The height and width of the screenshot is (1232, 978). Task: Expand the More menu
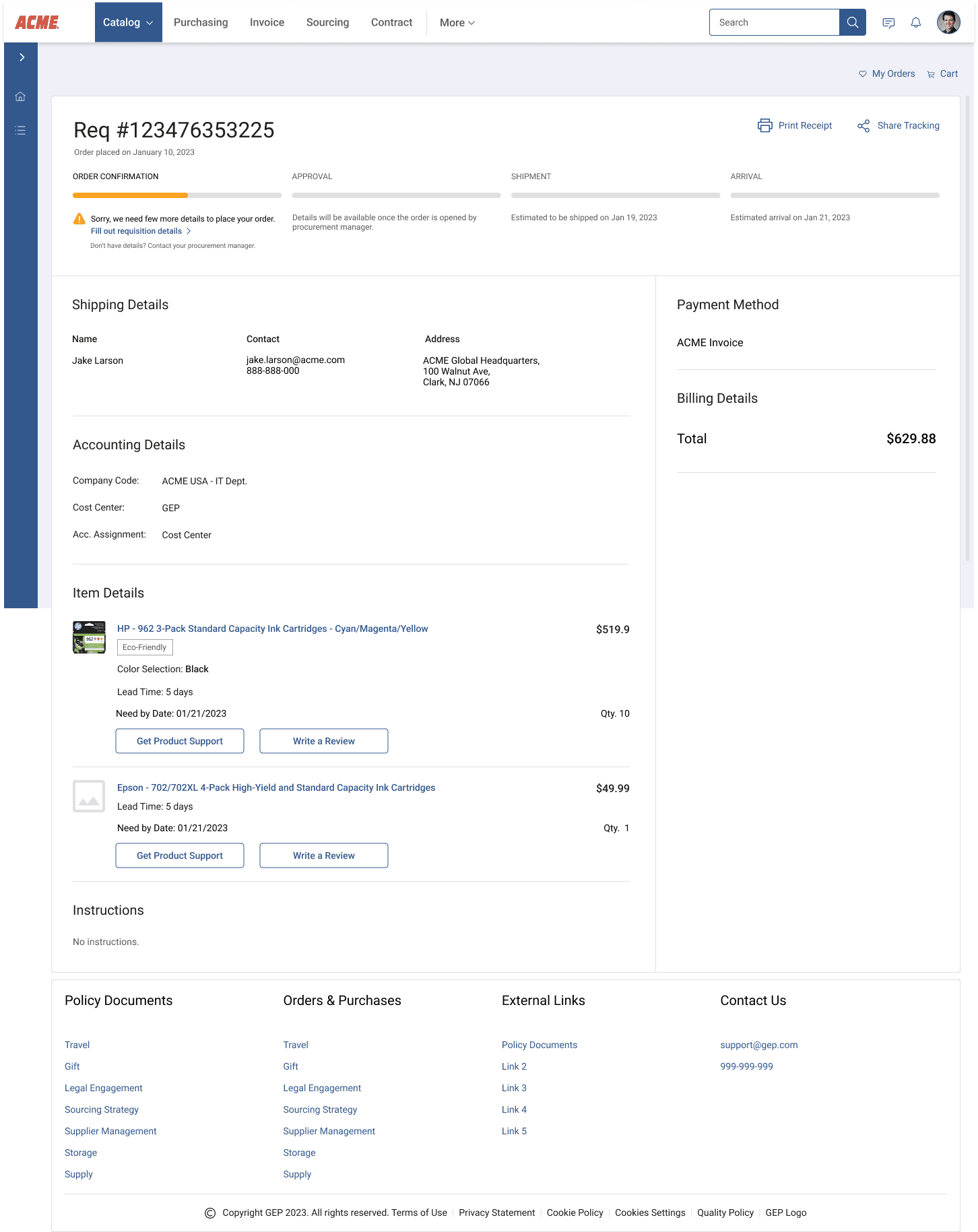(x=457, y=22)
